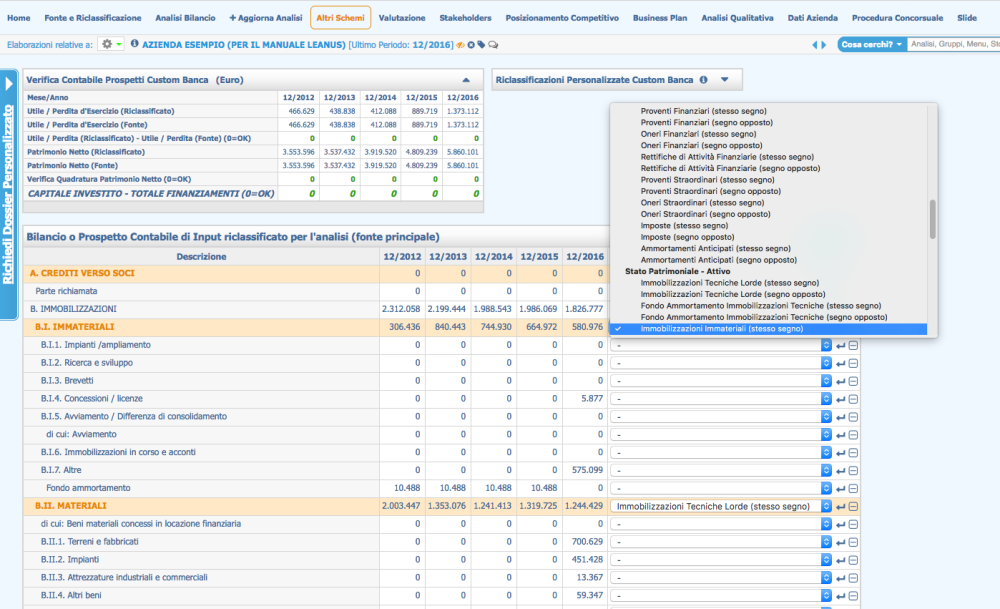1000x609 pixels.
Task: Click the right navigation arrow near search
Action: point(825,45)
